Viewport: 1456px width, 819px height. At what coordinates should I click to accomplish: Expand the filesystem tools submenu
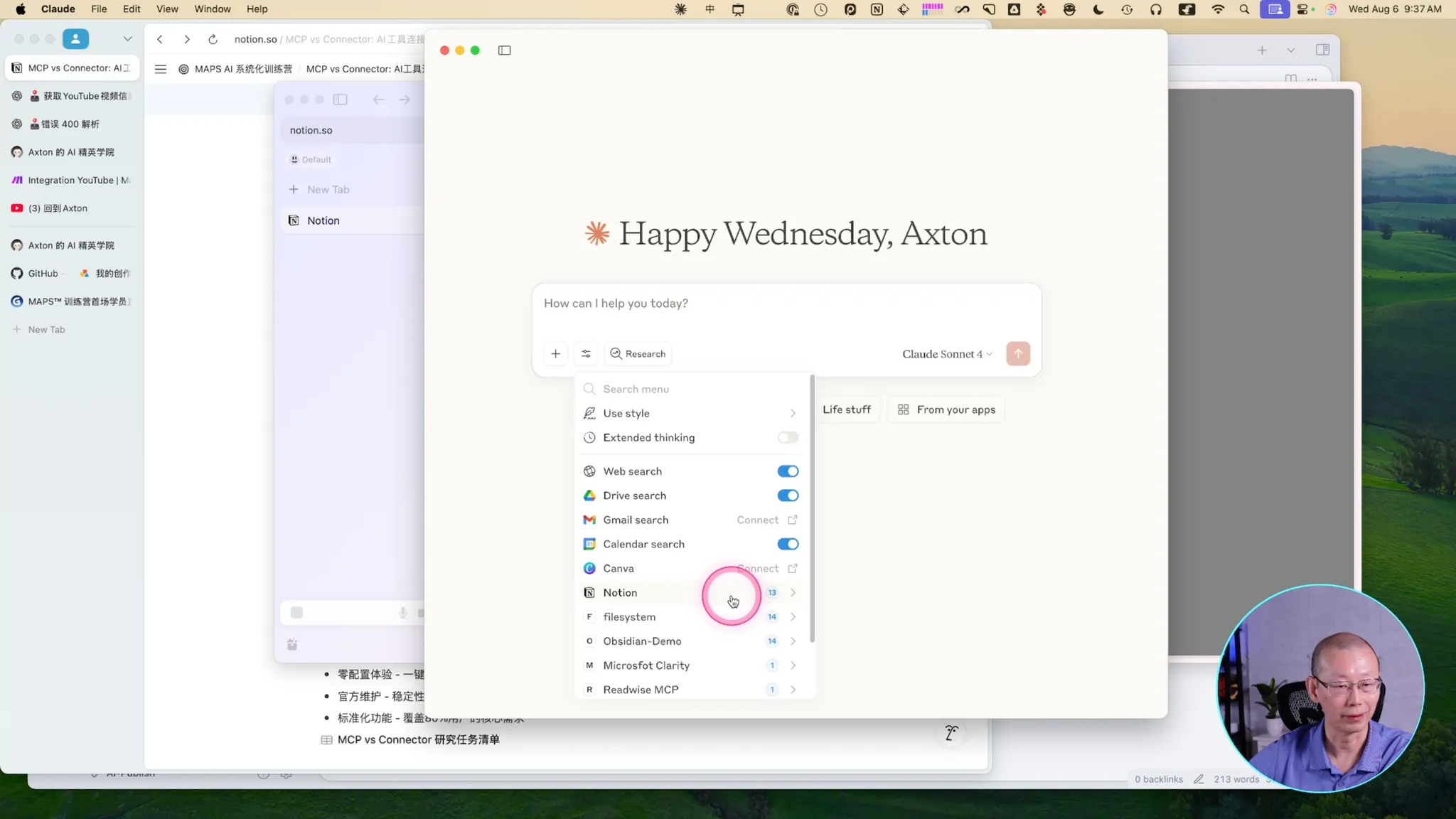tap(792, 617)
